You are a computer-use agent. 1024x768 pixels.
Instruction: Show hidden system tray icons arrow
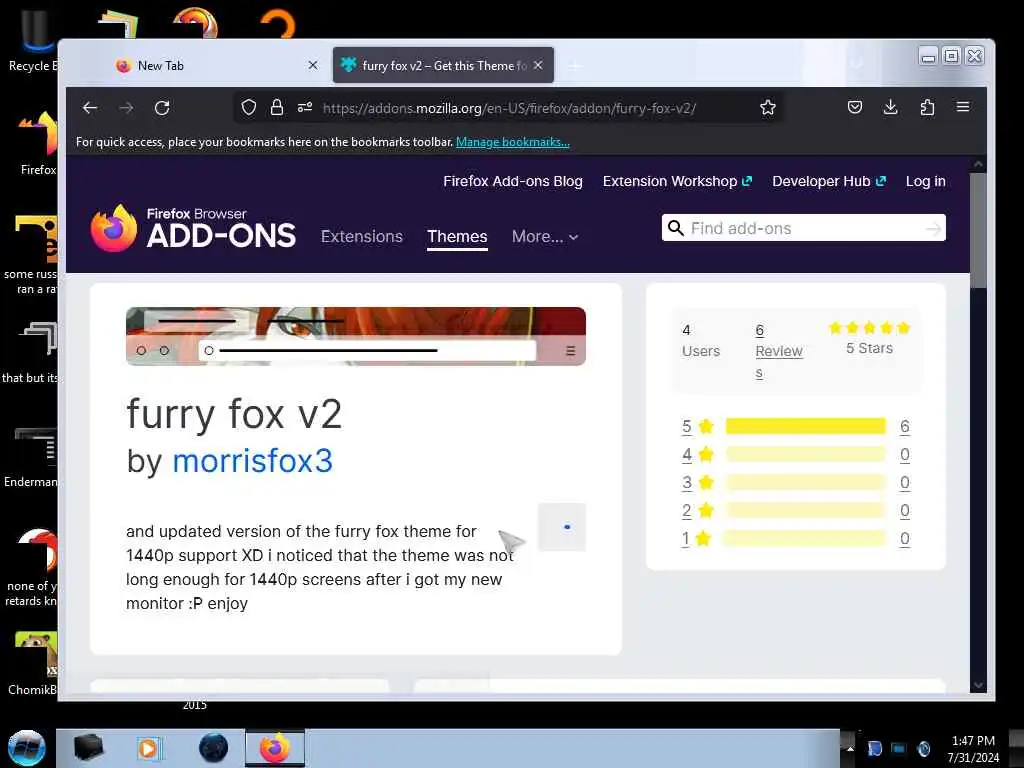pyautogui.click(x=850, y=749)
